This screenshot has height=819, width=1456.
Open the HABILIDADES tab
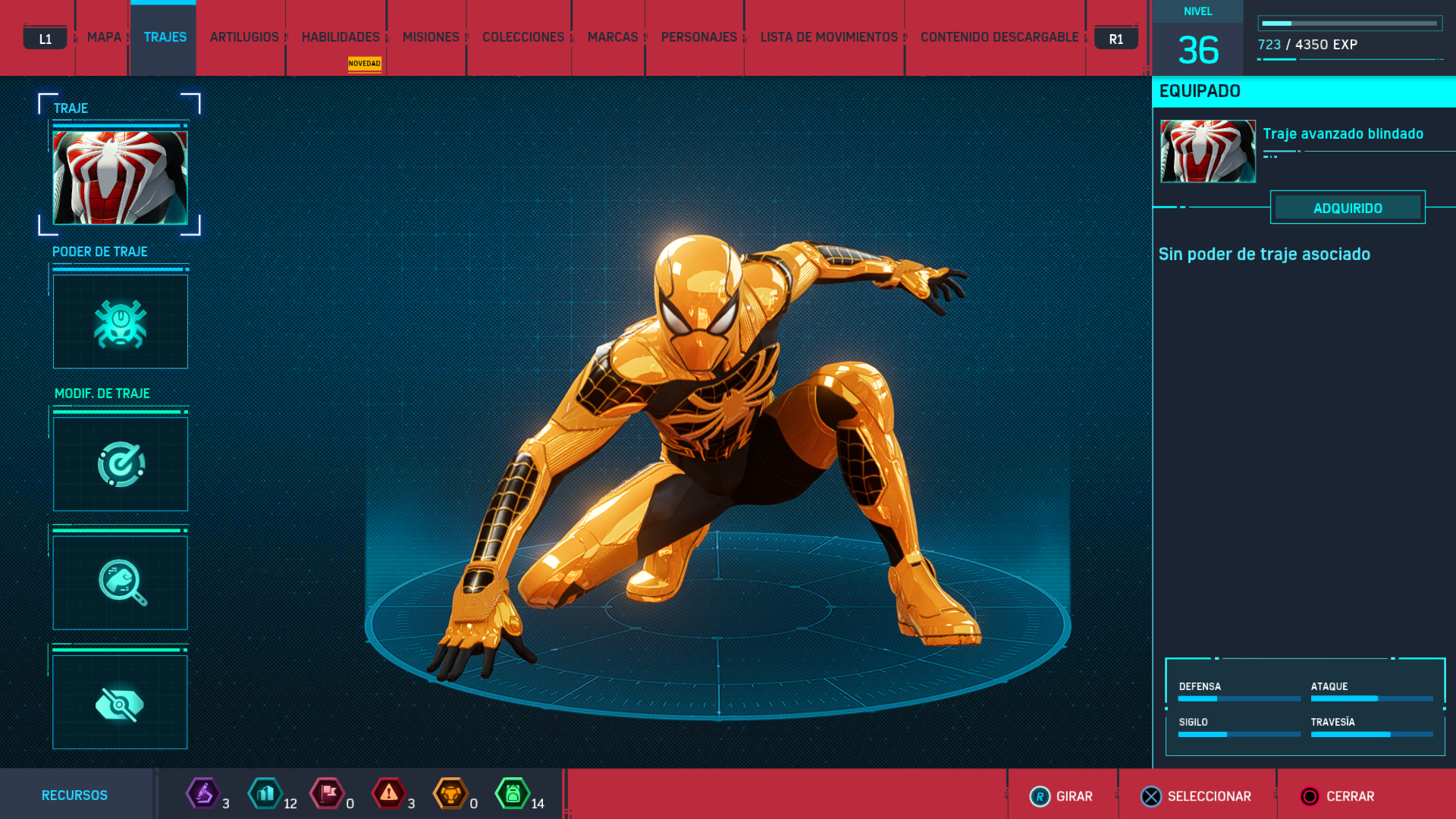pos(340,37)
